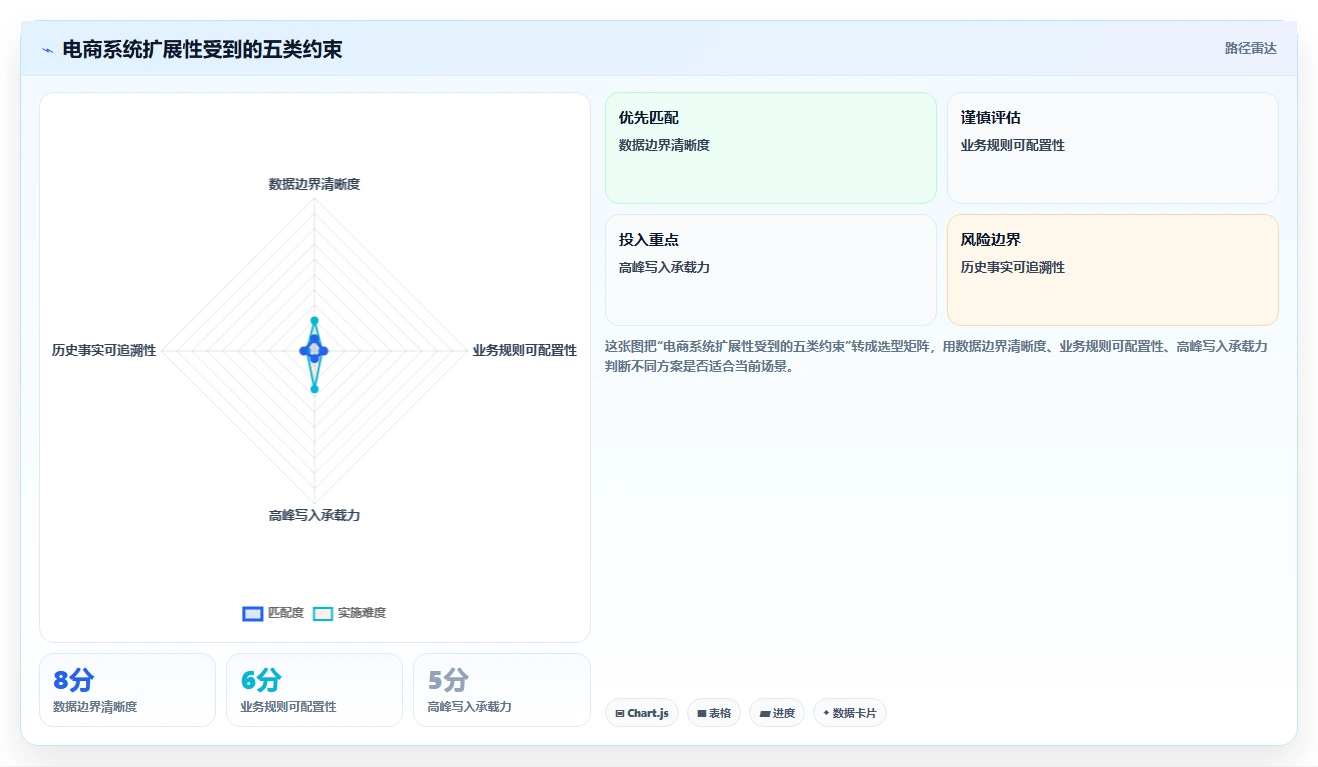1318x767 pixels.
Task: Click the 匹配度 legend label
Action: (x=286, y=613)
